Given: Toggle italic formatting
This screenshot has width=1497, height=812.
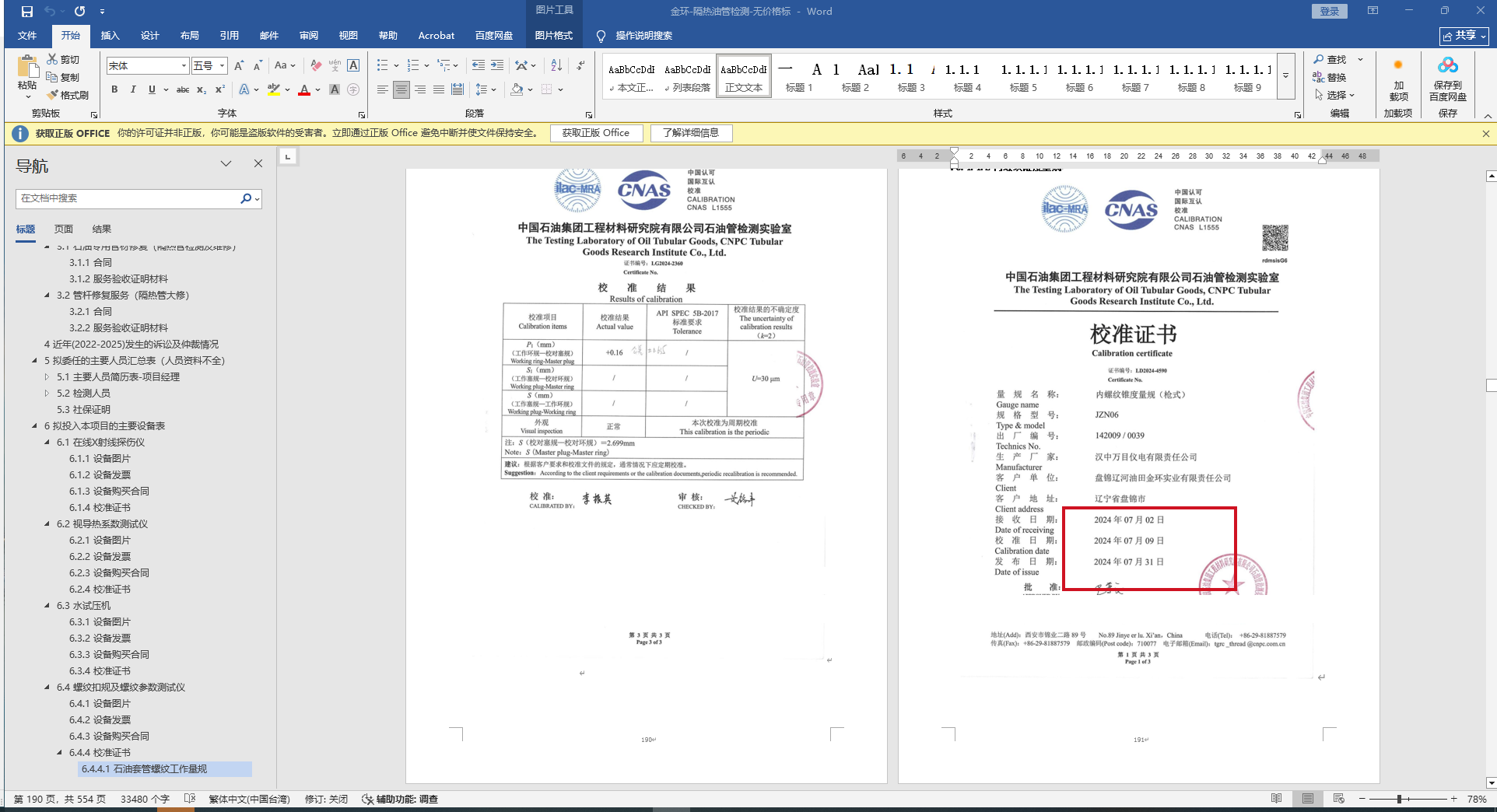Looking at the screenshot, I should [133, 89].
